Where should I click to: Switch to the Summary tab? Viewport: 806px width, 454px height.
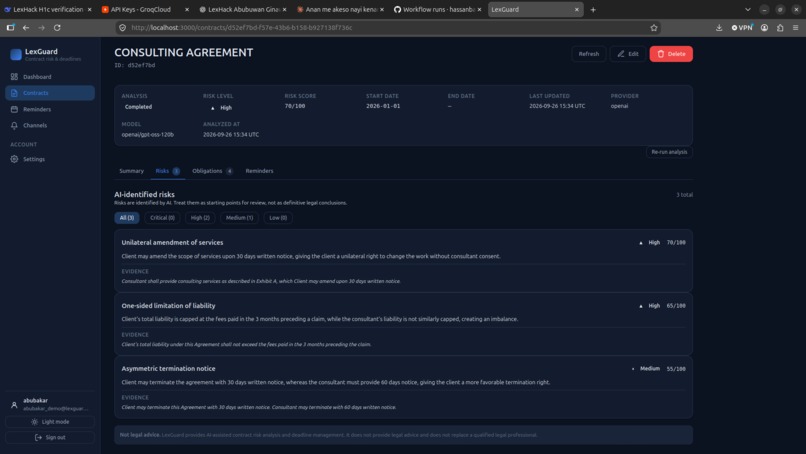[x=132, y=171]
